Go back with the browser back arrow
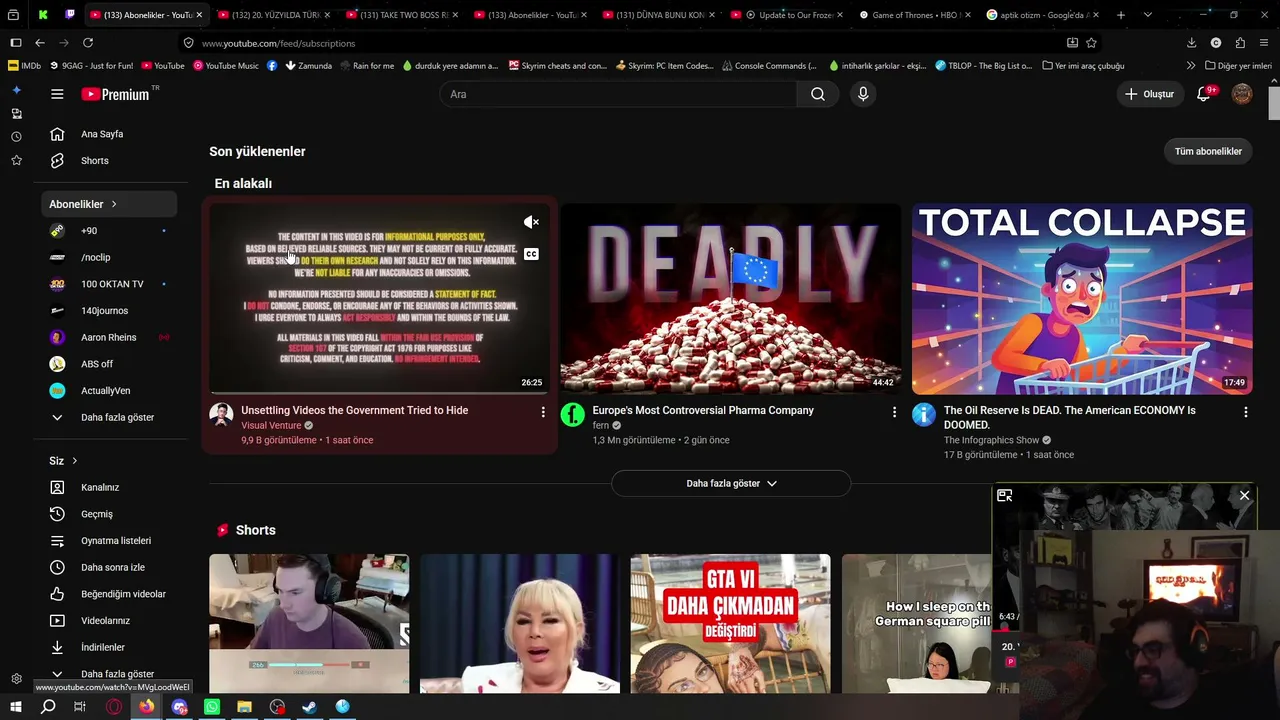This screenshot has height=720, width=1280. (40, 43)
